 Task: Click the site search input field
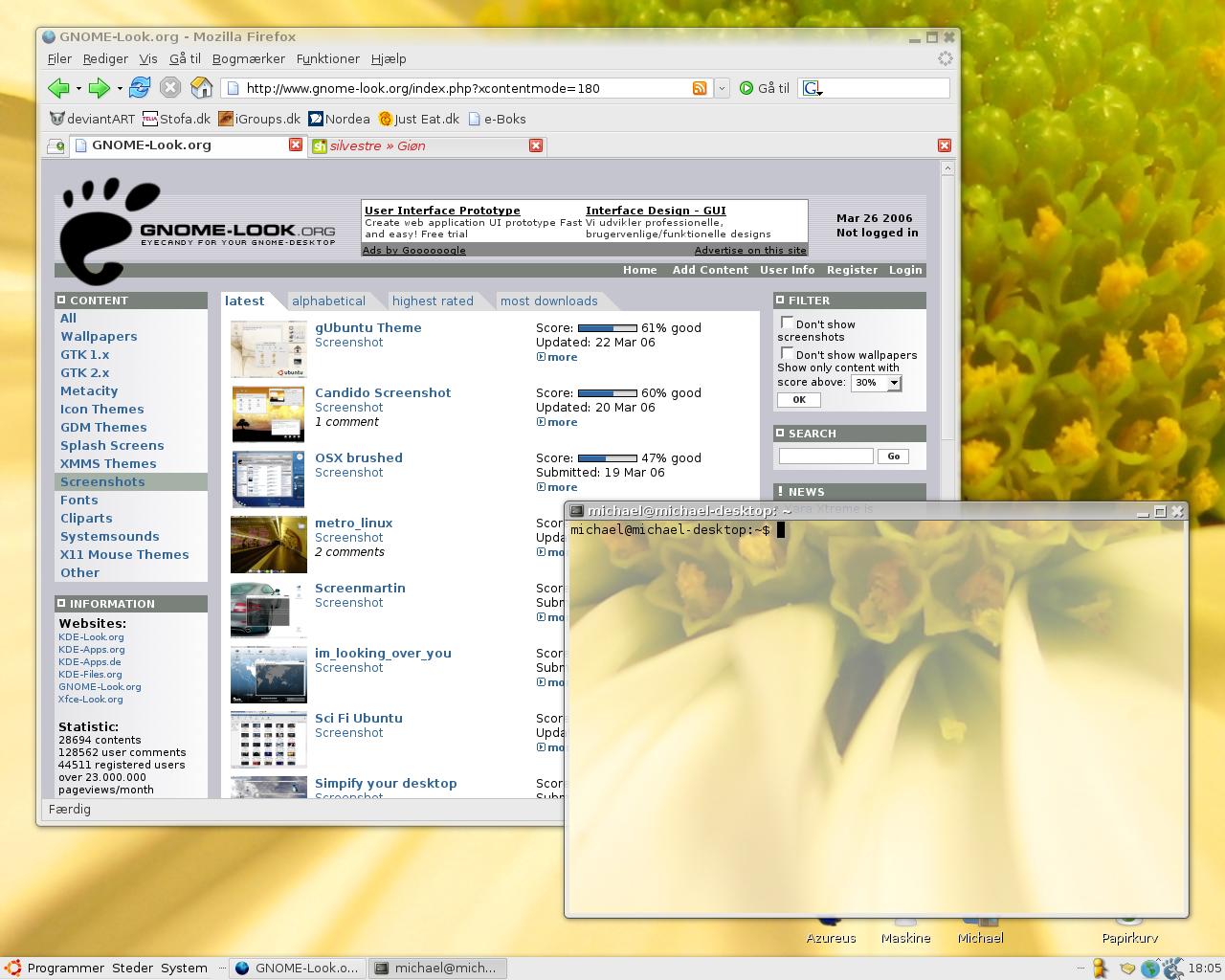tap(826, 457)
